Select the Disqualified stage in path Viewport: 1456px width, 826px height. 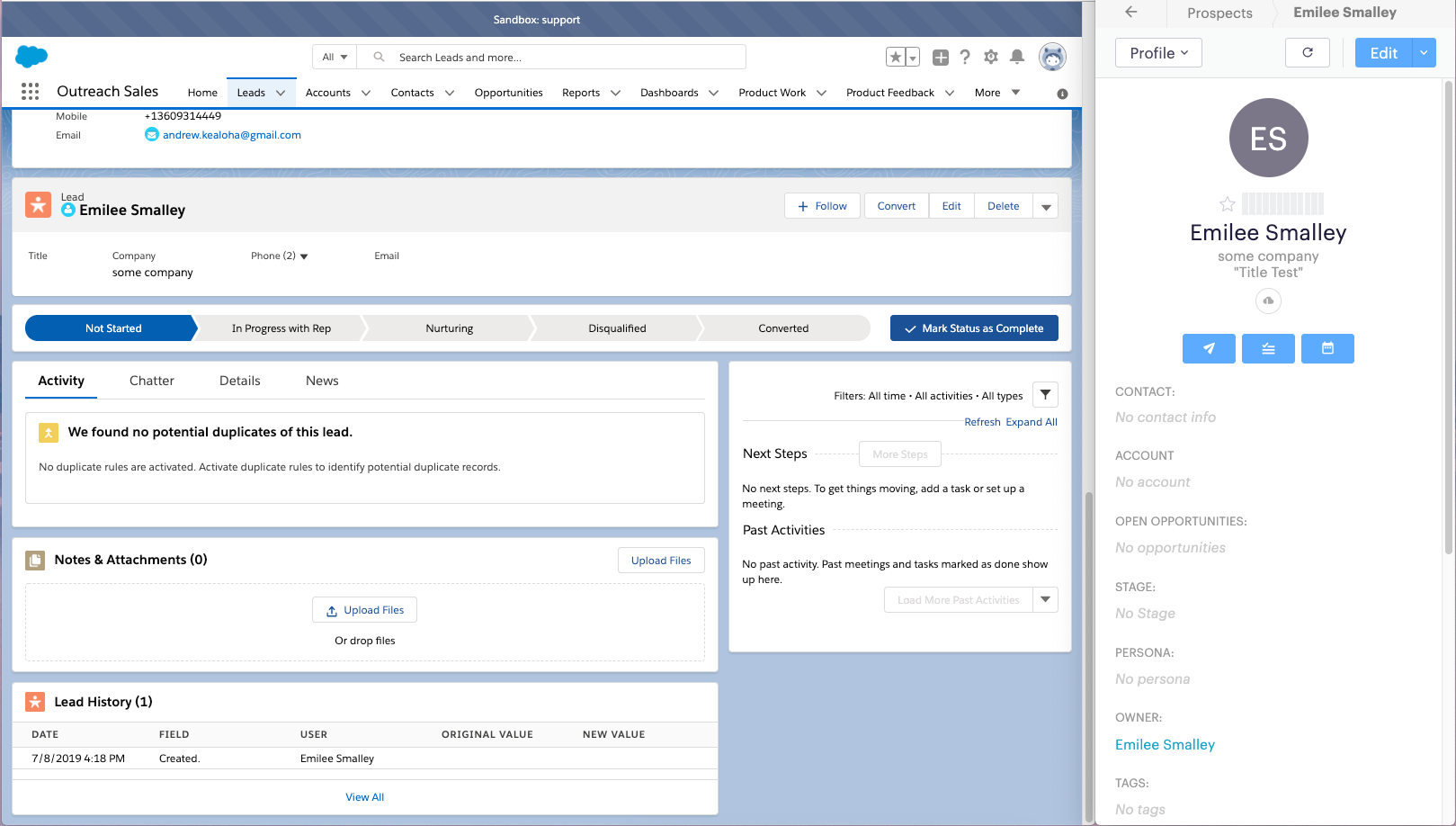(617, 328)
